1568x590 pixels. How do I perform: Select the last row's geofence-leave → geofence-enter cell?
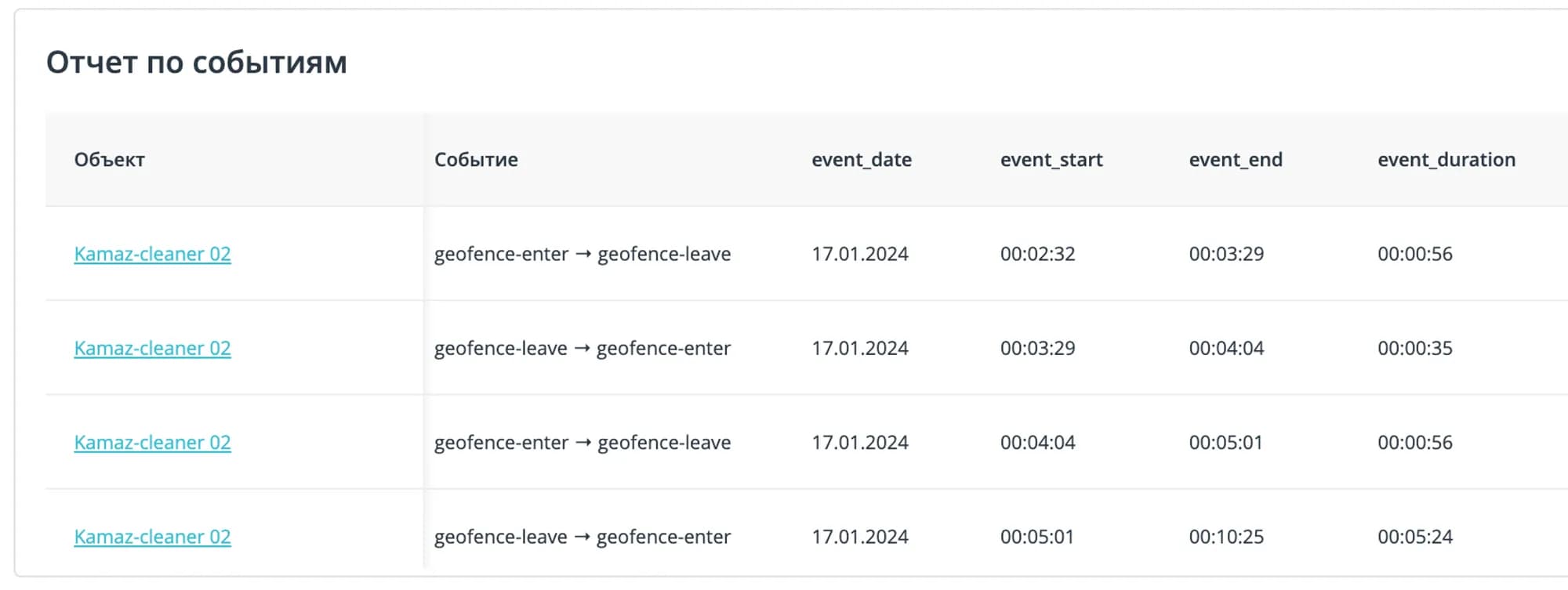pos(582,537)
